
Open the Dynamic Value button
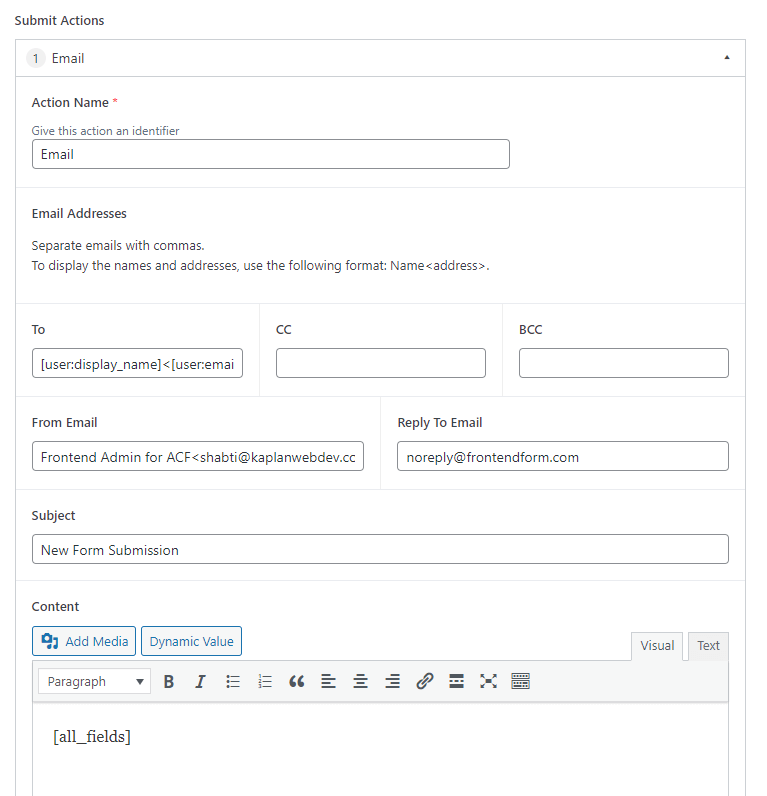click(191, 641)
